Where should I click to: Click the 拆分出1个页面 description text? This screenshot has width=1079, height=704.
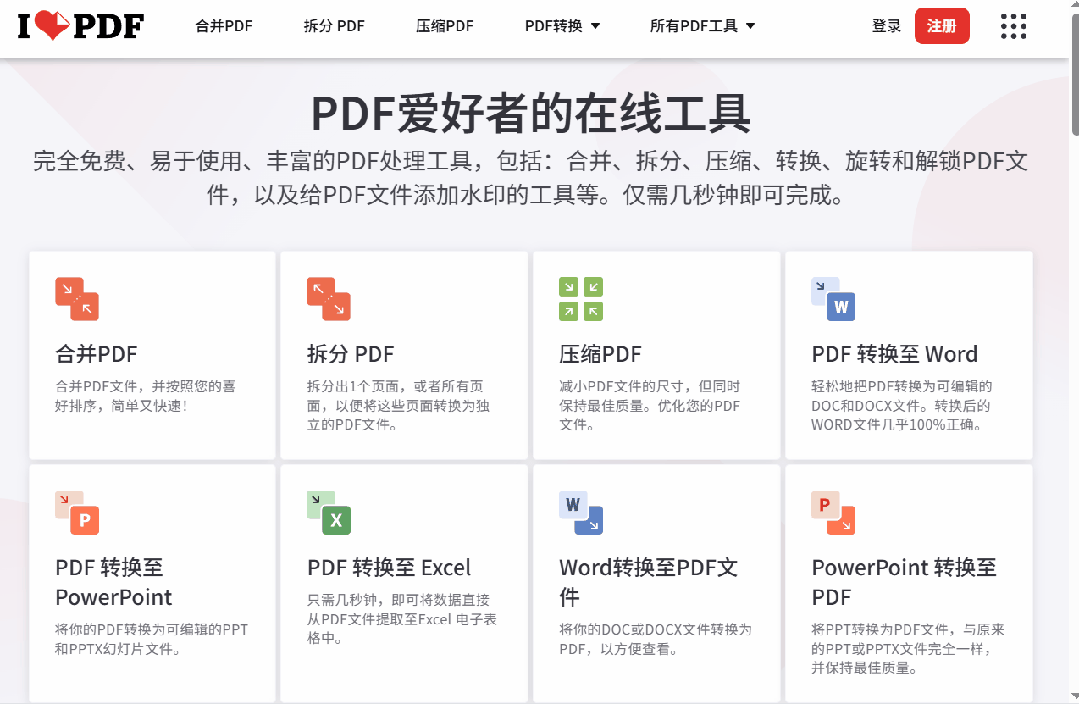tap(398, 405)
